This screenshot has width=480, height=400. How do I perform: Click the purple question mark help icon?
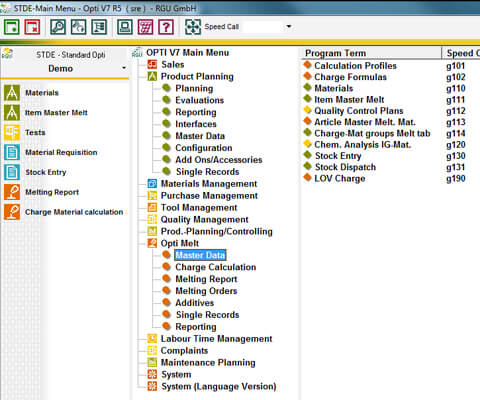coord(166,27)
